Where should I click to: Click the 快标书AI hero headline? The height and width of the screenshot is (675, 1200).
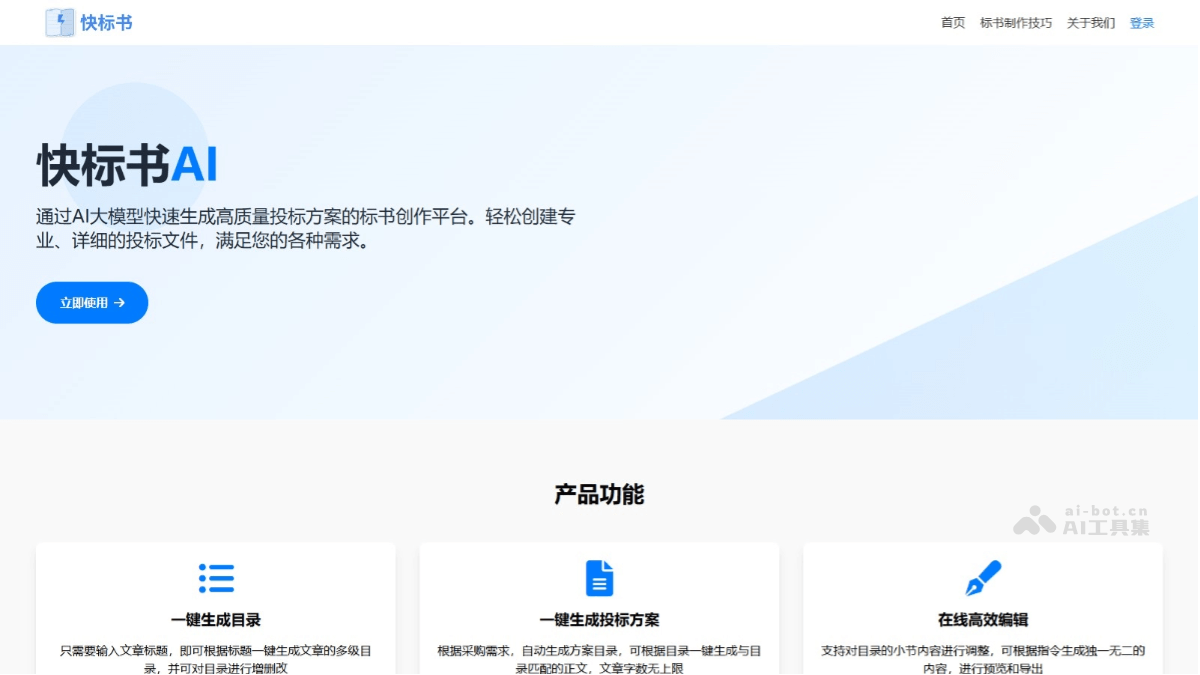pos(127,165)
